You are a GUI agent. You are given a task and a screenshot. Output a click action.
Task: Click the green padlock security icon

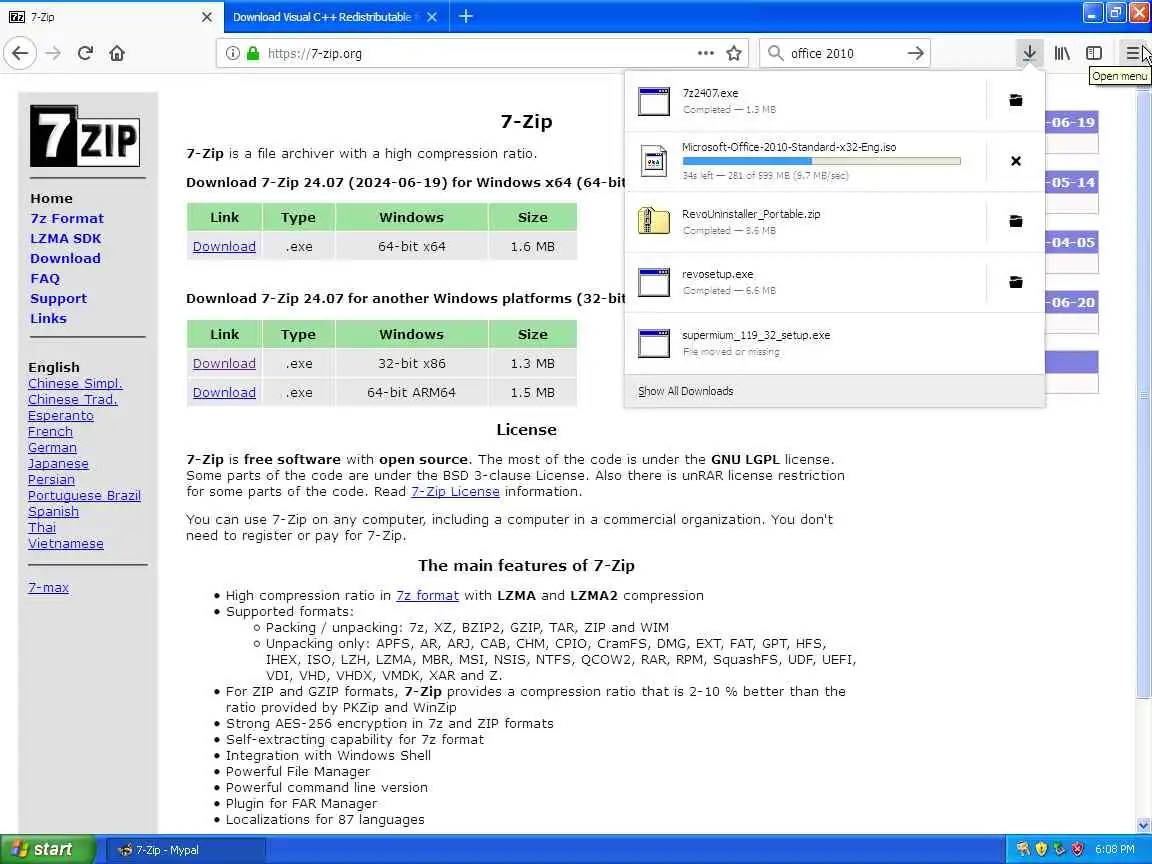pyautogui.click(x=253, y=53)
